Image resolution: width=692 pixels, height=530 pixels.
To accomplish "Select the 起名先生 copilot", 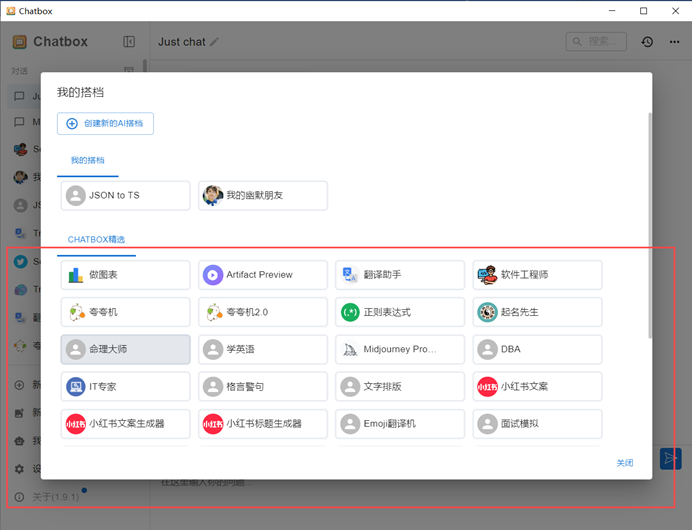I will [x=537, y=312].
